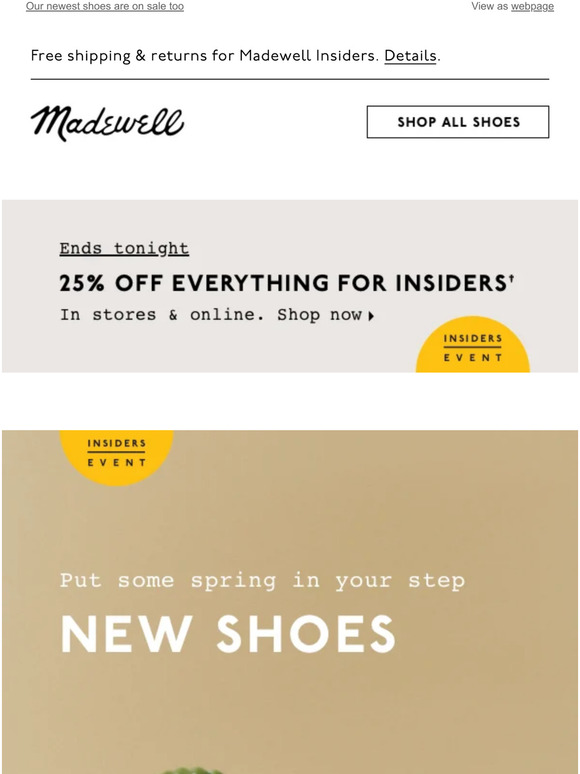Click the NEW SHOES headline
The width and height of the screenshot is (580, 774).
[228, 634]
